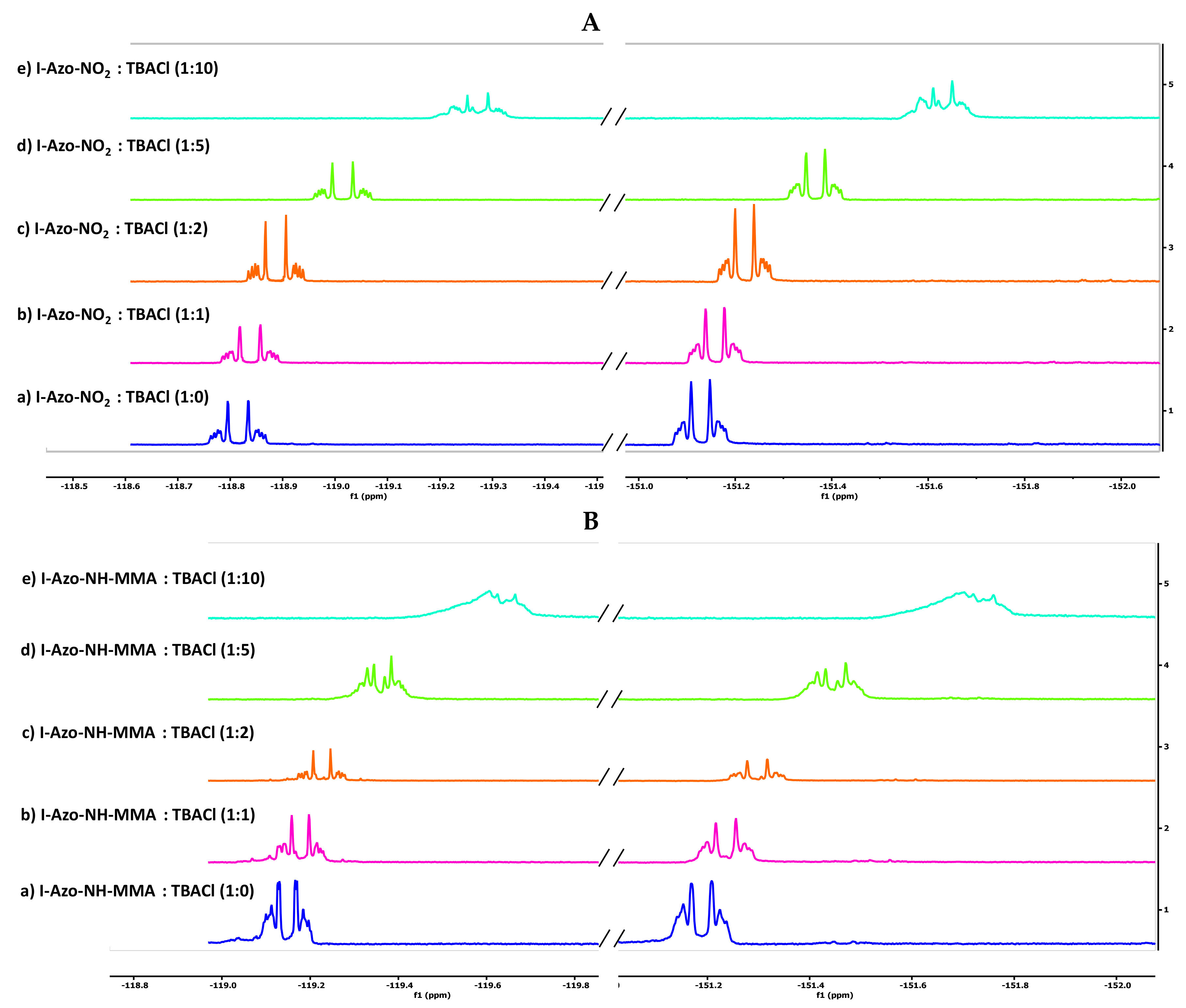Click the -119.1 axis tick label

click(x=388, y=486)
